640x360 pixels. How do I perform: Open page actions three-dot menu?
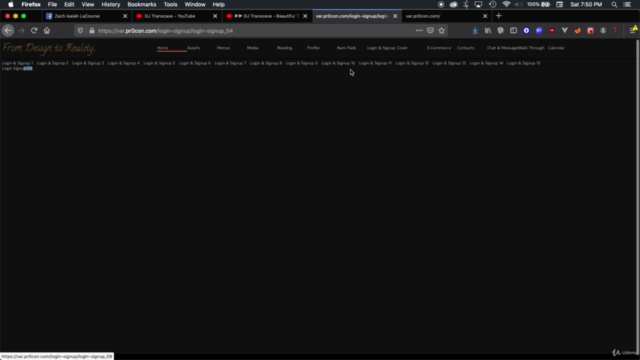419,31
